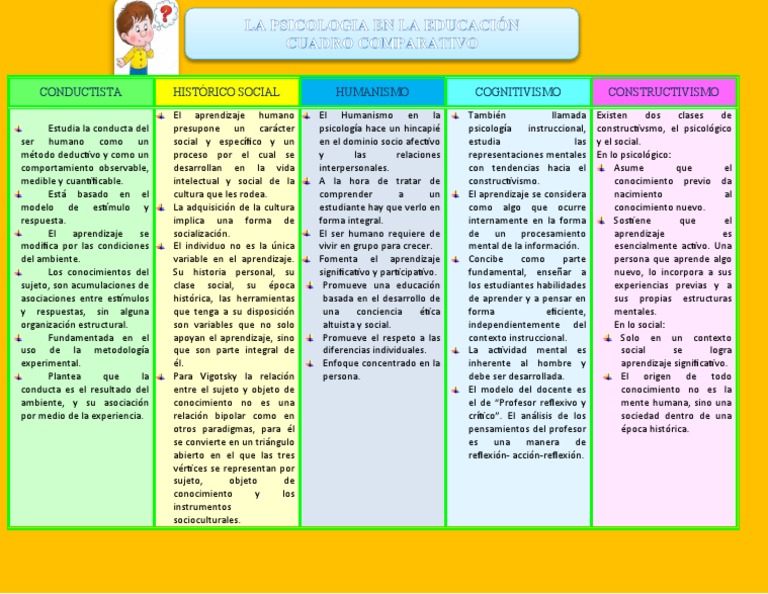Select the 'CONDUCTISTA' column header
The height and width of the screenshot is (594, 768).
[x=80, y=92]
